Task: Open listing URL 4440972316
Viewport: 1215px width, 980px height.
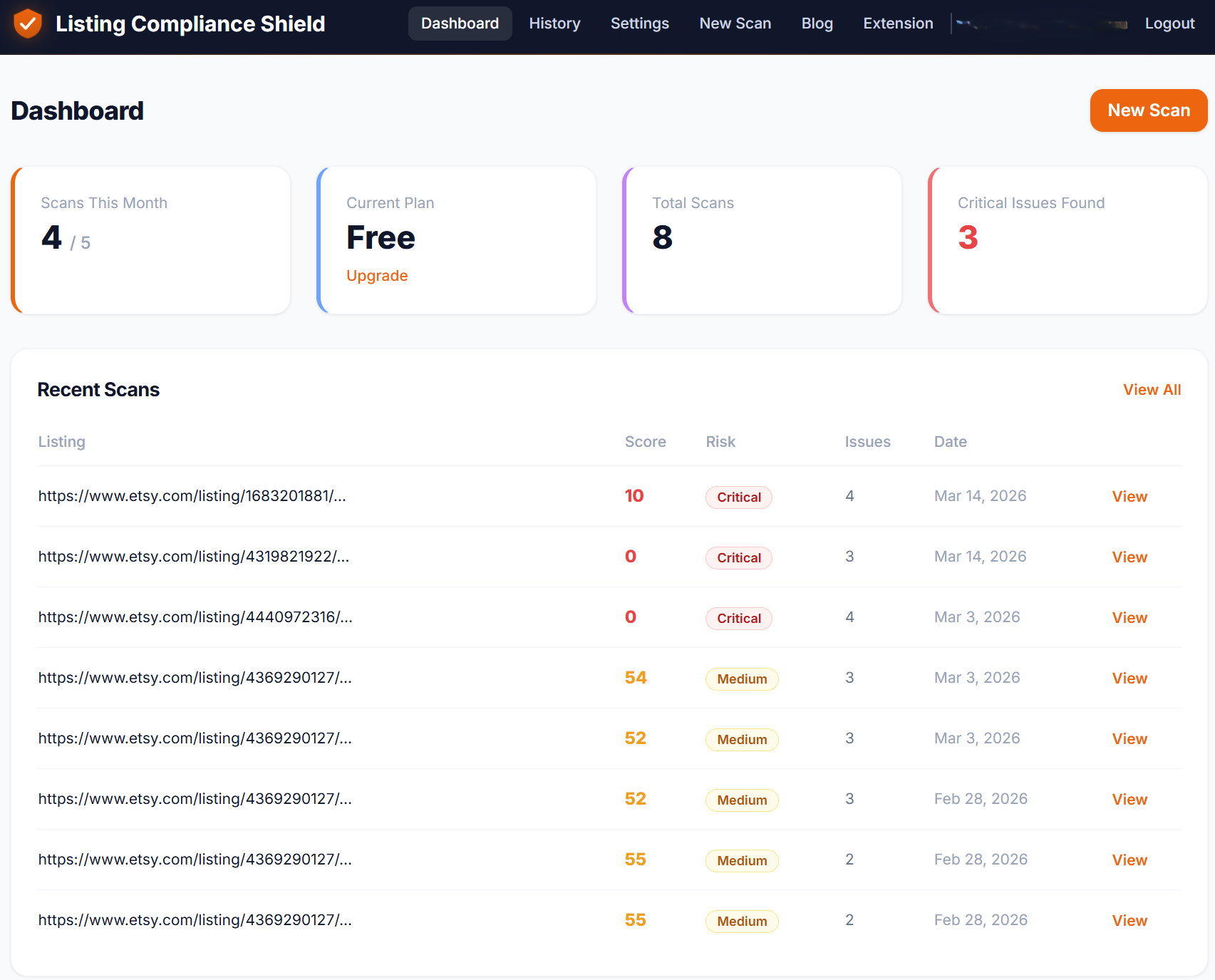Action: pyautogui.click(x=195, y=617)
